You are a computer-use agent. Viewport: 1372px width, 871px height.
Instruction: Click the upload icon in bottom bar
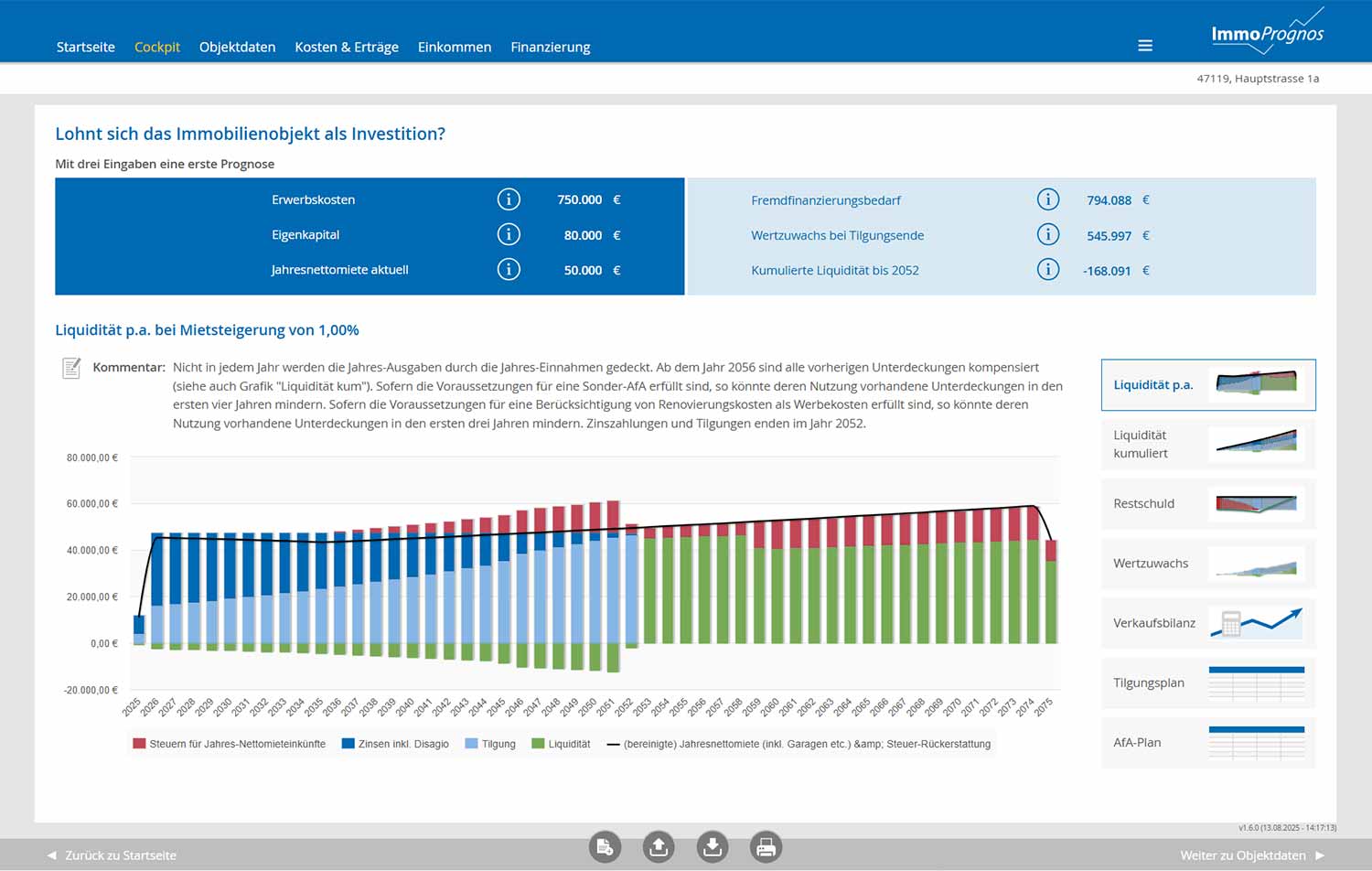point(659,848)
